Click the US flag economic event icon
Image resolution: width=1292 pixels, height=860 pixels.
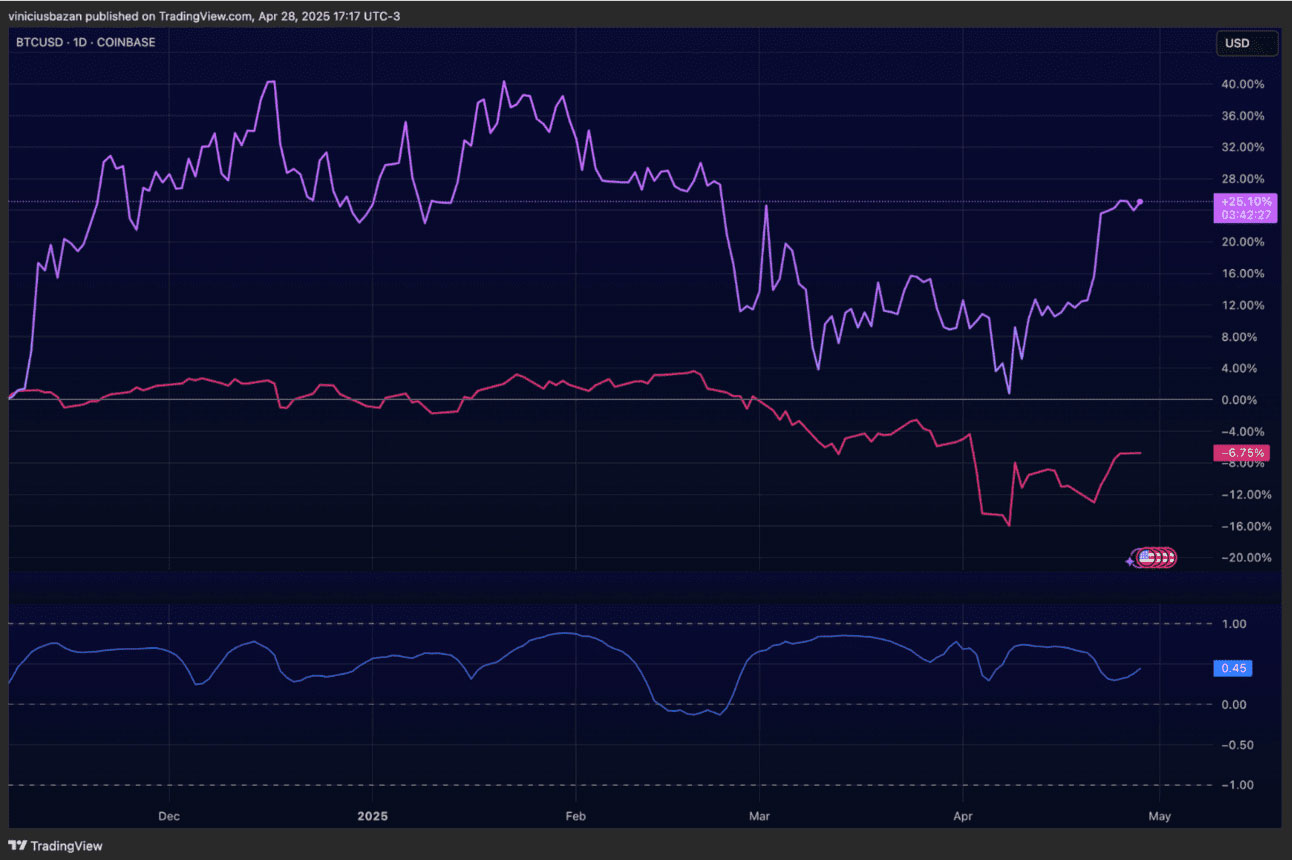1149,558
